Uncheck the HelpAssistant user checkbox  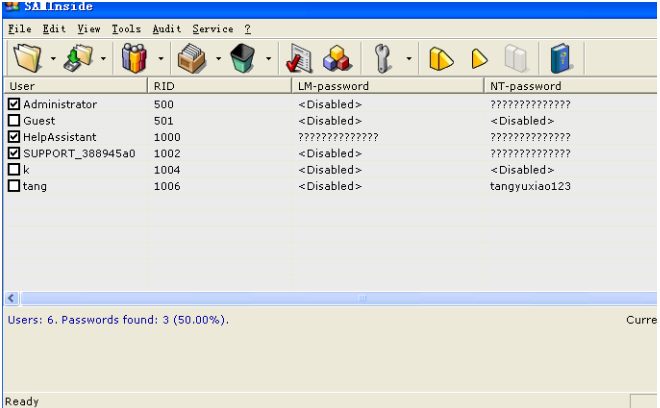click(14, 136)
